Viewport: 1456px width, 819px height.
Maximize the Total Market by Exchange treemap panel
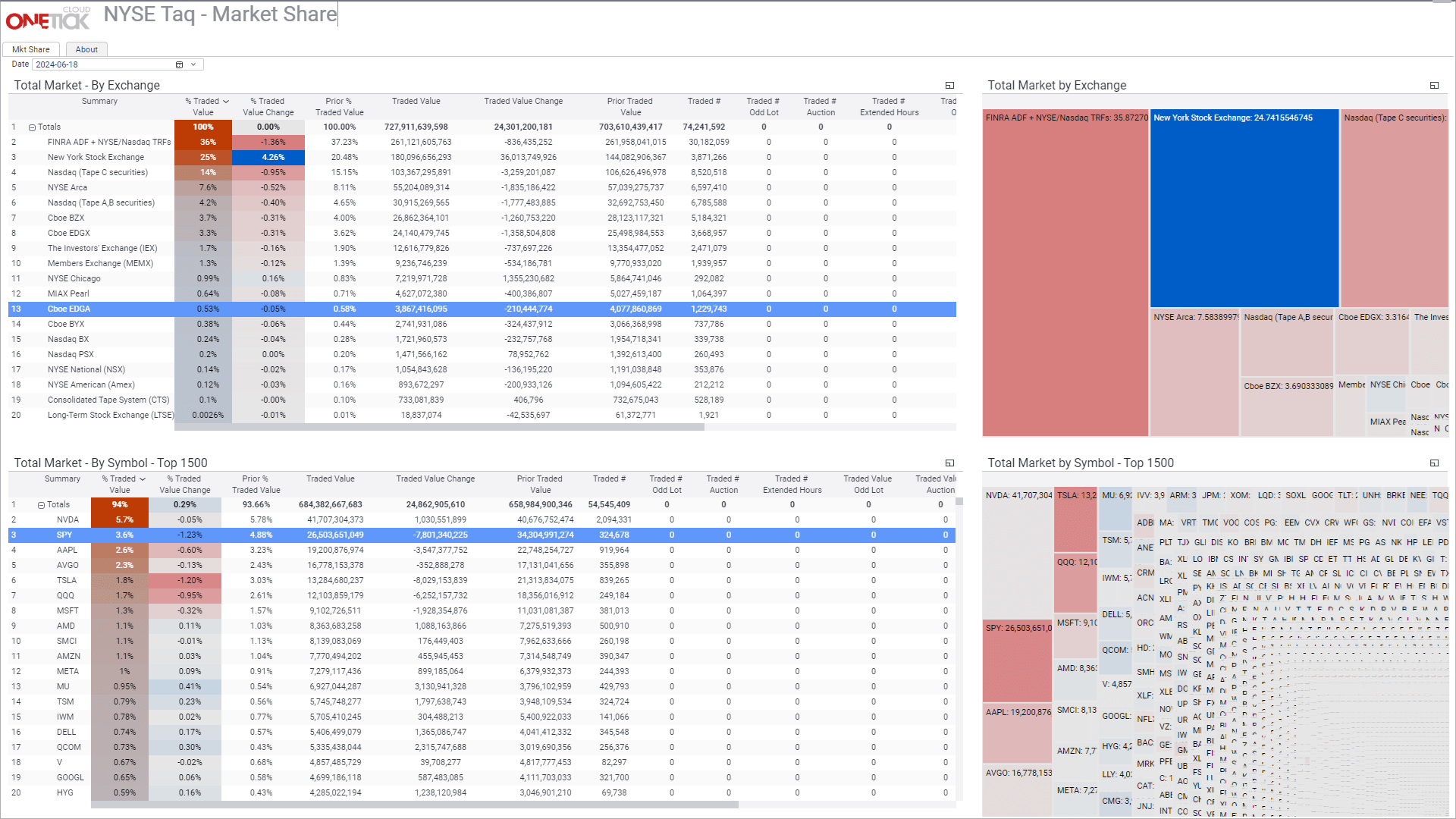[1434, 86]
